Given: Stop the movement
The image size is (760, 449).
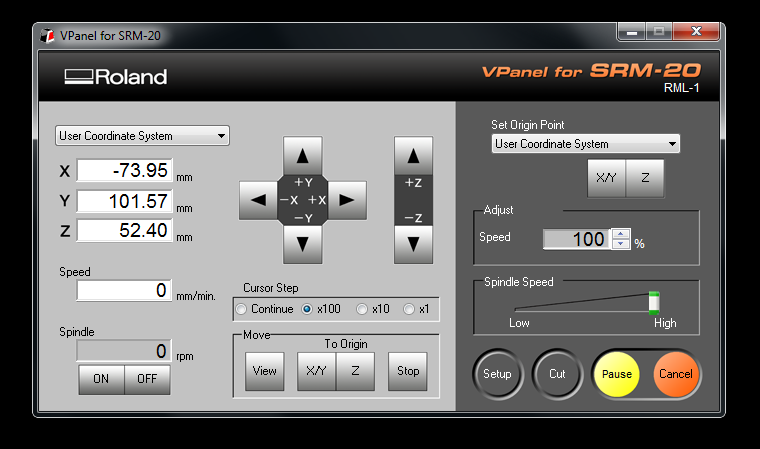Looking at the screenshot, I should (x=408, y=371).
